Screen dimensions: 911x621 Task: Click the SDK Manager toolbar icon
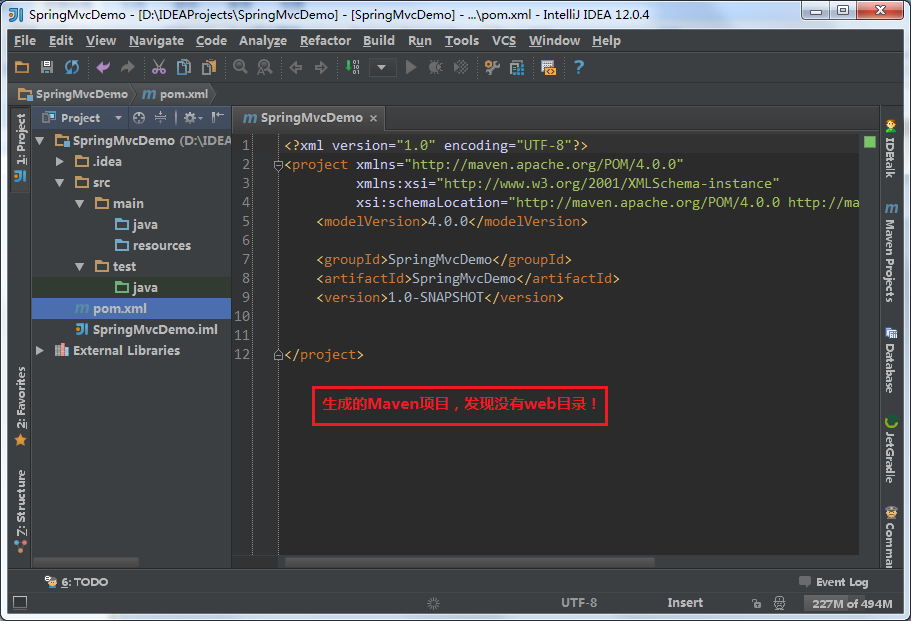pyautogui.click(x=548, y=67)
